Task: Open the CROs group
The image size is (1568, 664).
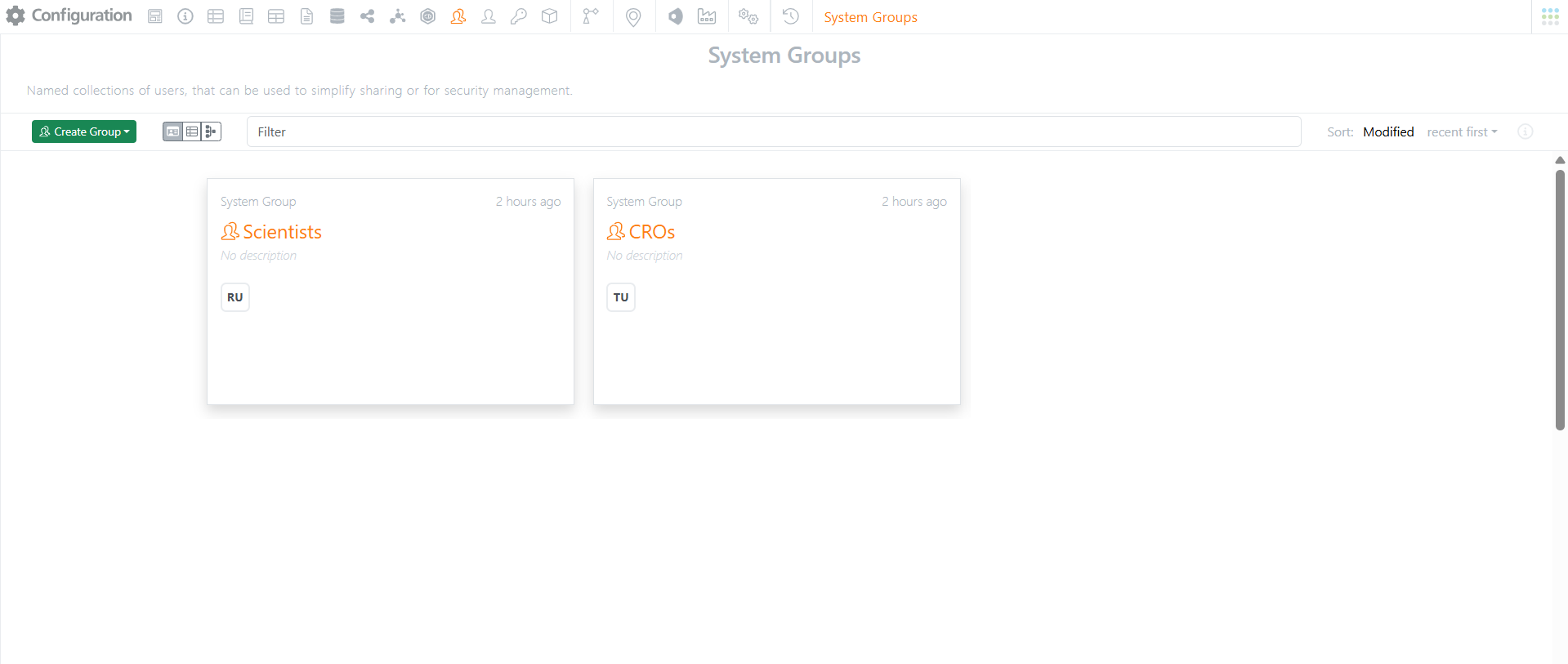Action: (x=652, y=232)
